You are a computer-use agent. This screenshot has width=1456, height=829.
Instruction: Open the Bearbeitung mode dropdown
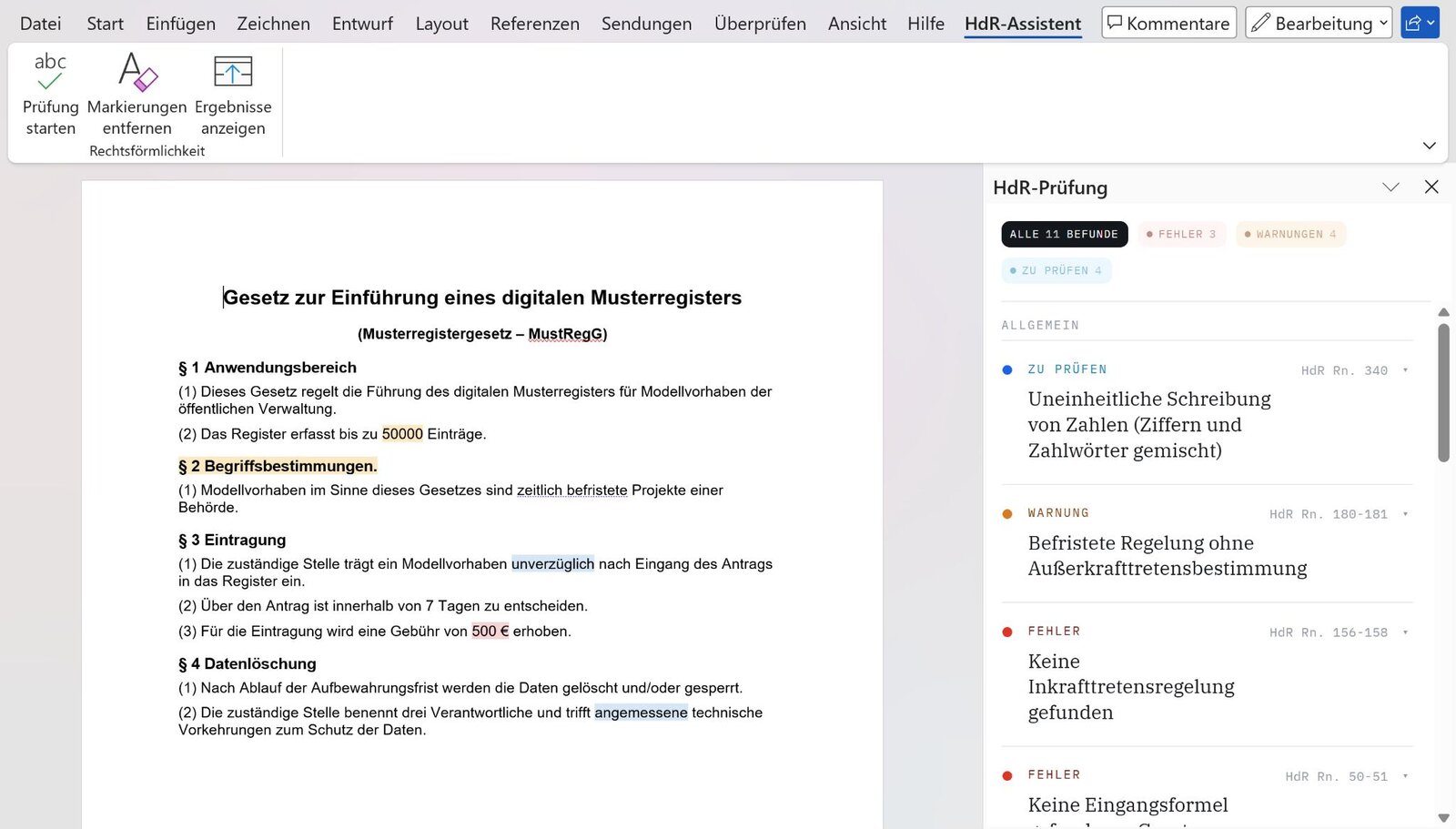pyautogui.click(x=1319, y=23)
